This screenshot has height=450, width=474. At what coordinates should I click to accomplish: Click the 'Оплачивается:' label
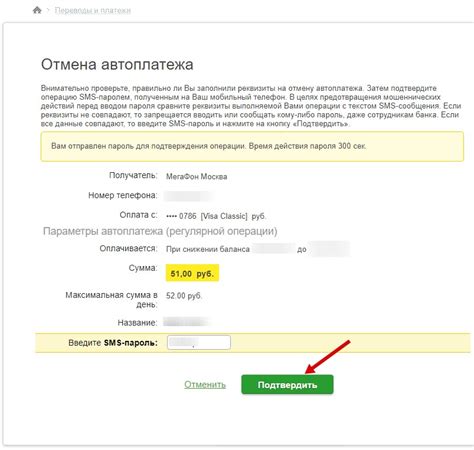tap(128, 248)
